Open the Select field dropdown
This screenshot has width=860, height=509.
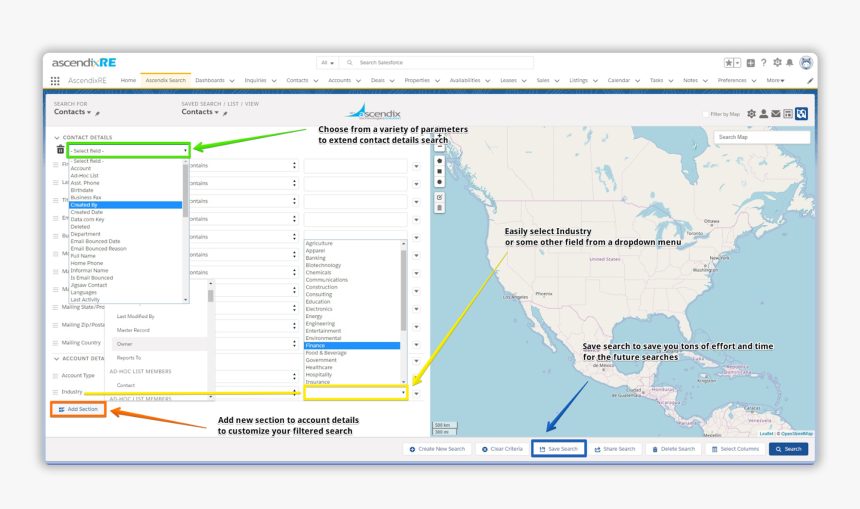128,150
